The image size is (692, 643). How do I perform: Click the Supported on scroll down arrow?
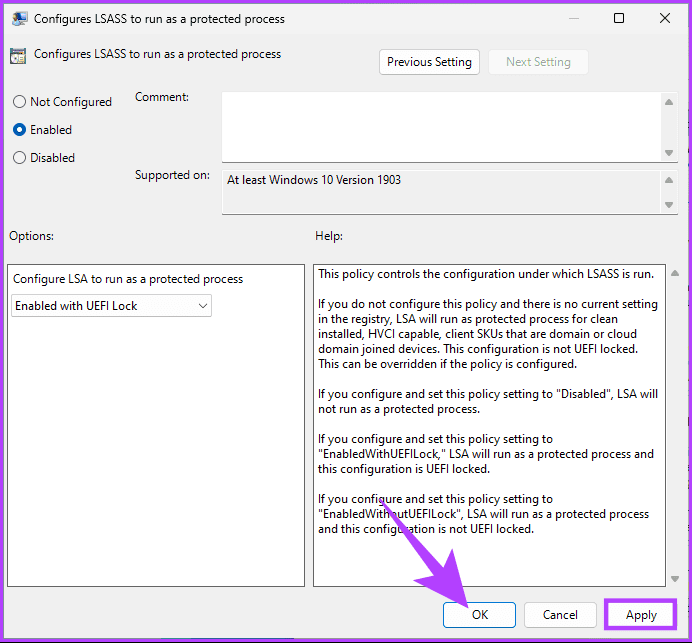(x=669, y=205)
